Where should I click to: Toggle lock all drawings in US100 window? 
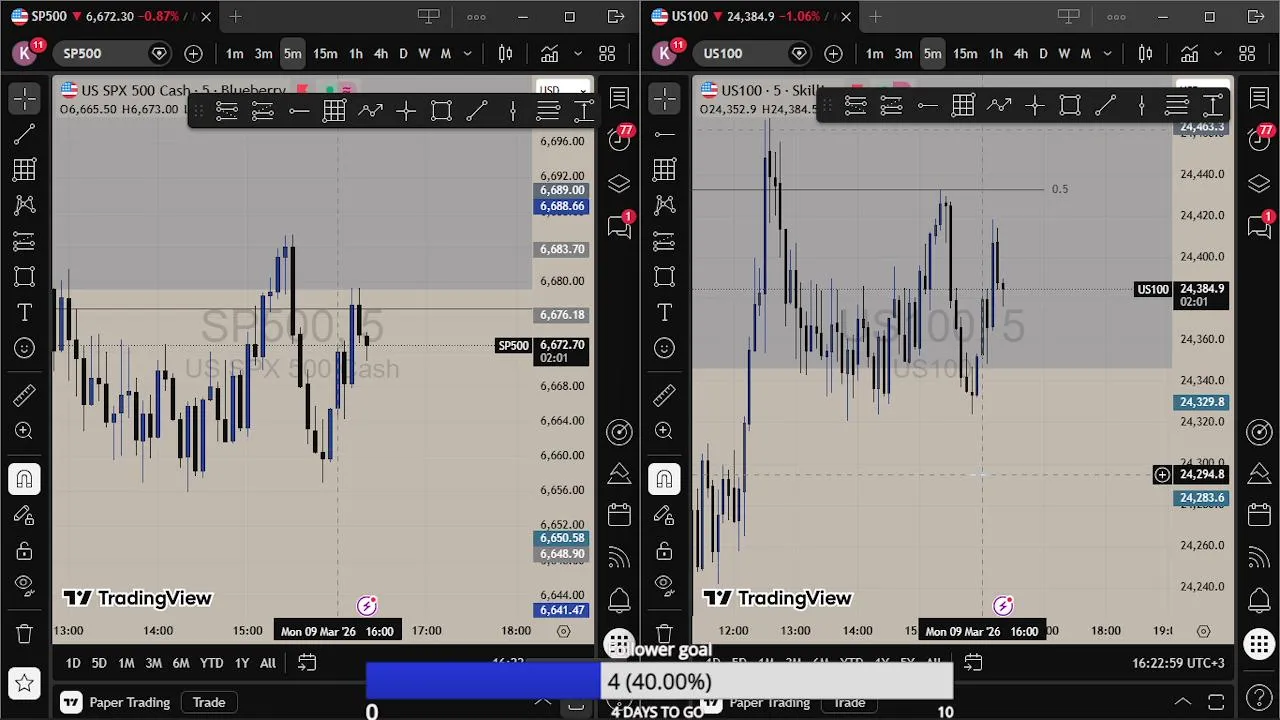[x=664, y=551]
